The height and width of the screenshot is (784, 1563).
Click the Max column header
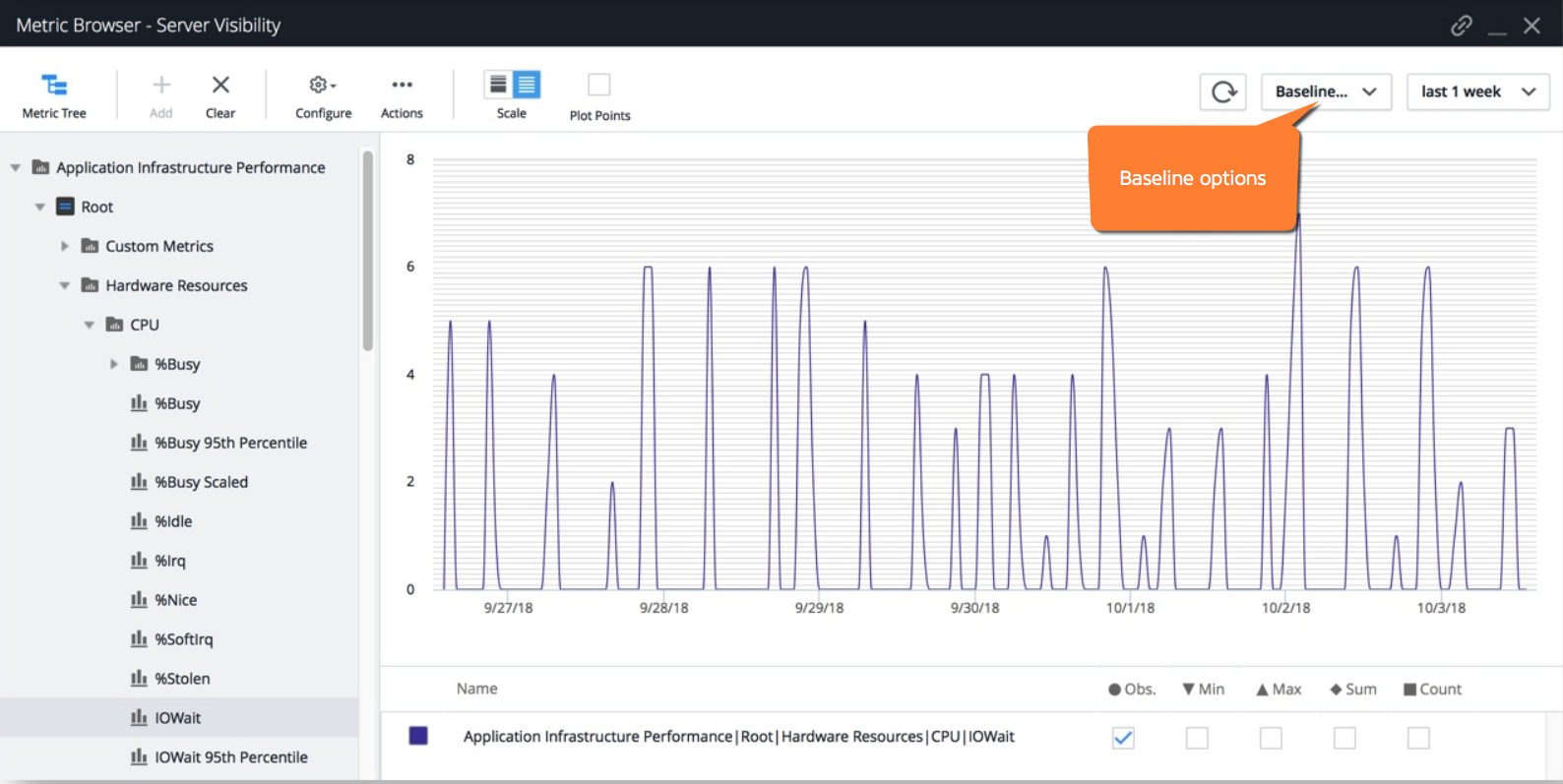coord(1279,689)
